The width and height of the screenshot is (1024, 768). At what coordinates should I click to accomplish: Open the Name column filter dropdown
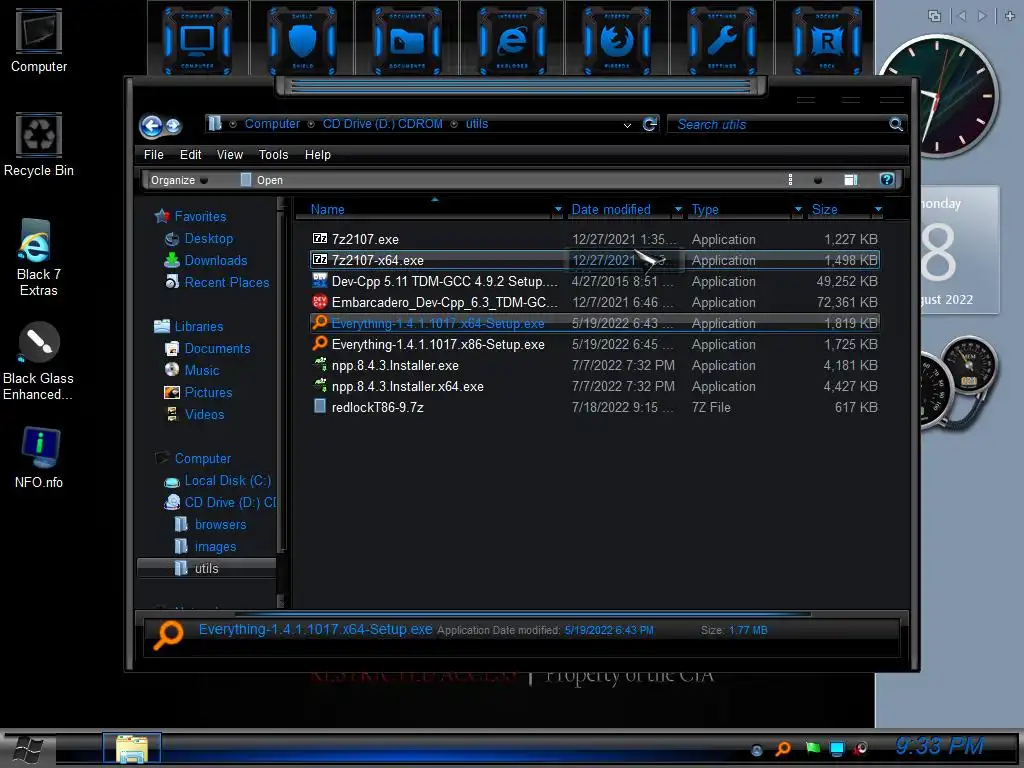point(558,210)
